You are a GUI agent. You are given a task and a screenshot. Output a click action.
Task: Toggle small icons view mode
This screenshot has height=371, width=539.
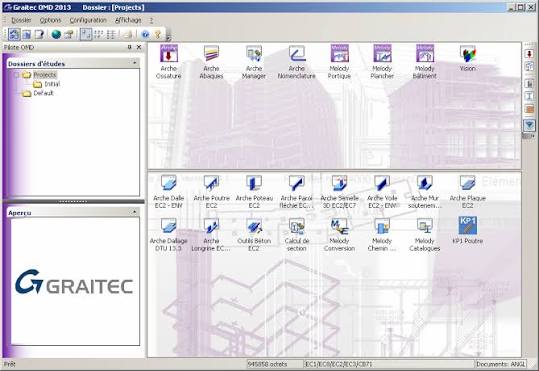click(99, 34)
